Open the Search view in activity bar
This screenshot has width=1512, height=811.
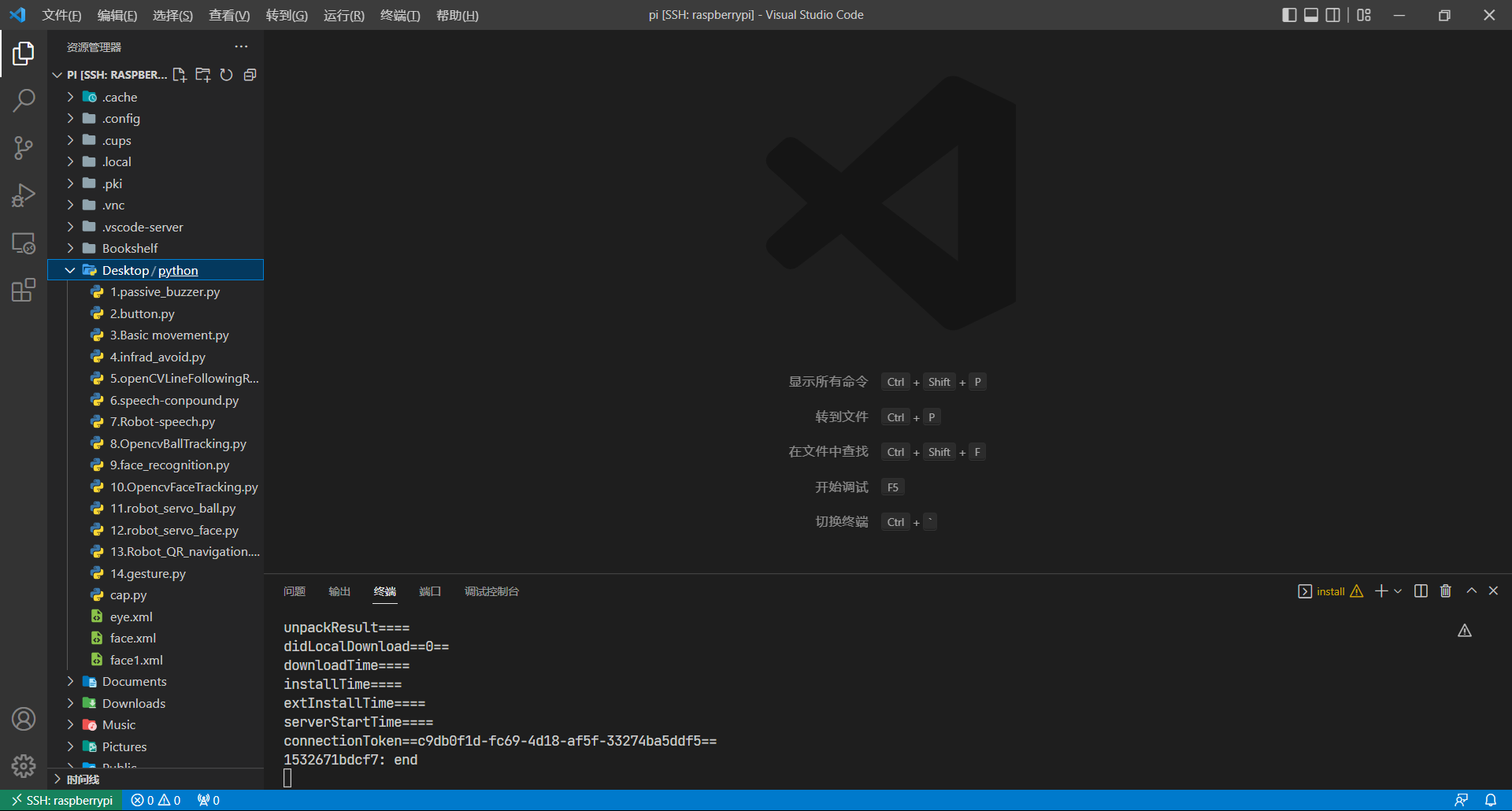click(x=24, y=100)
